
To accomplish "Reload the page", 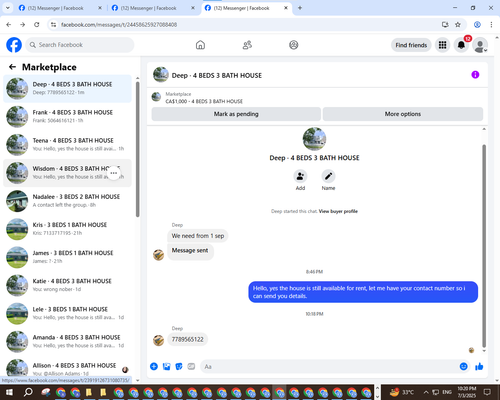I will [x=37, y=25].
